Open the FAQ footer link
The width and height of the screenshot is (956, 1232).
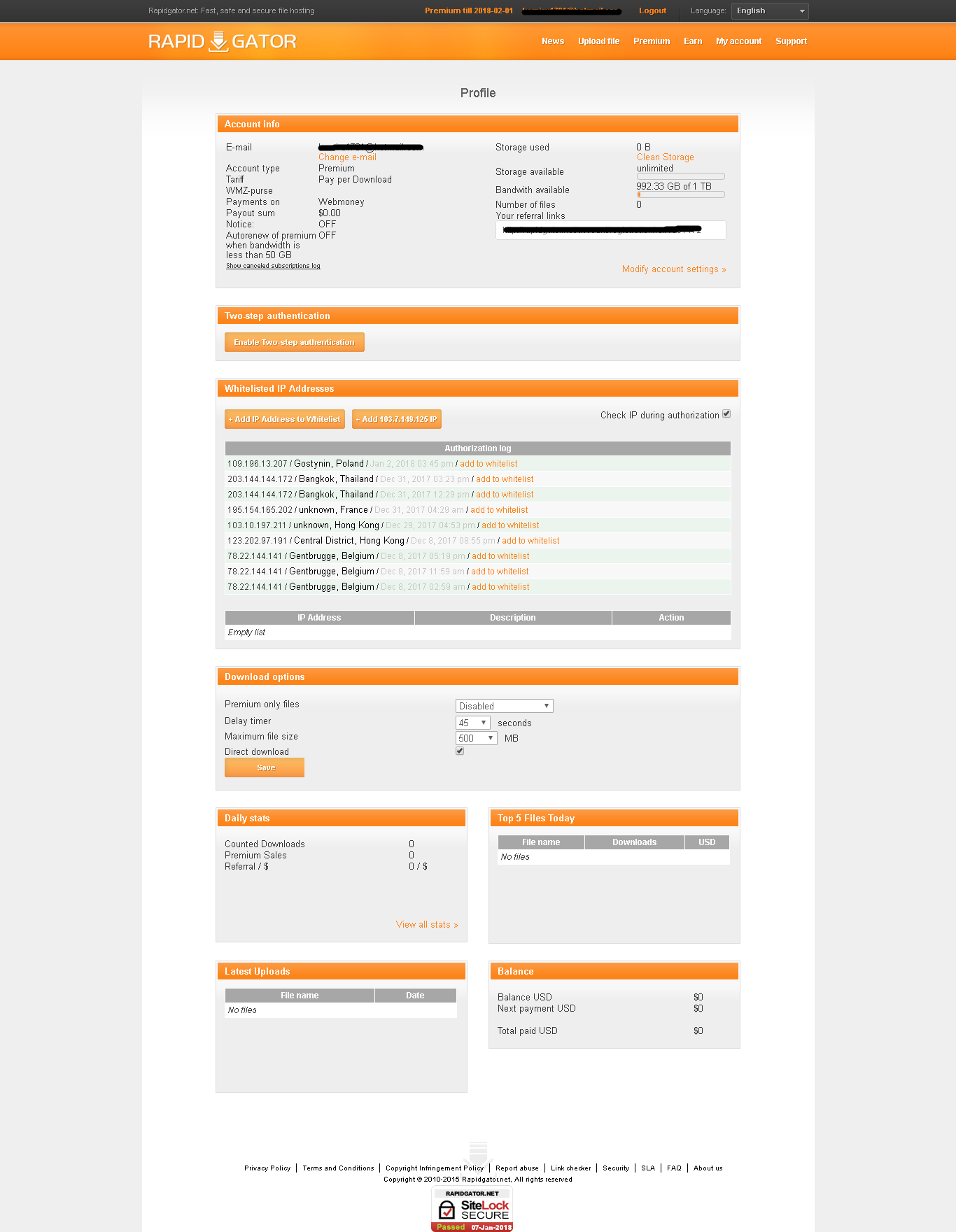[x=674, y=1168]
